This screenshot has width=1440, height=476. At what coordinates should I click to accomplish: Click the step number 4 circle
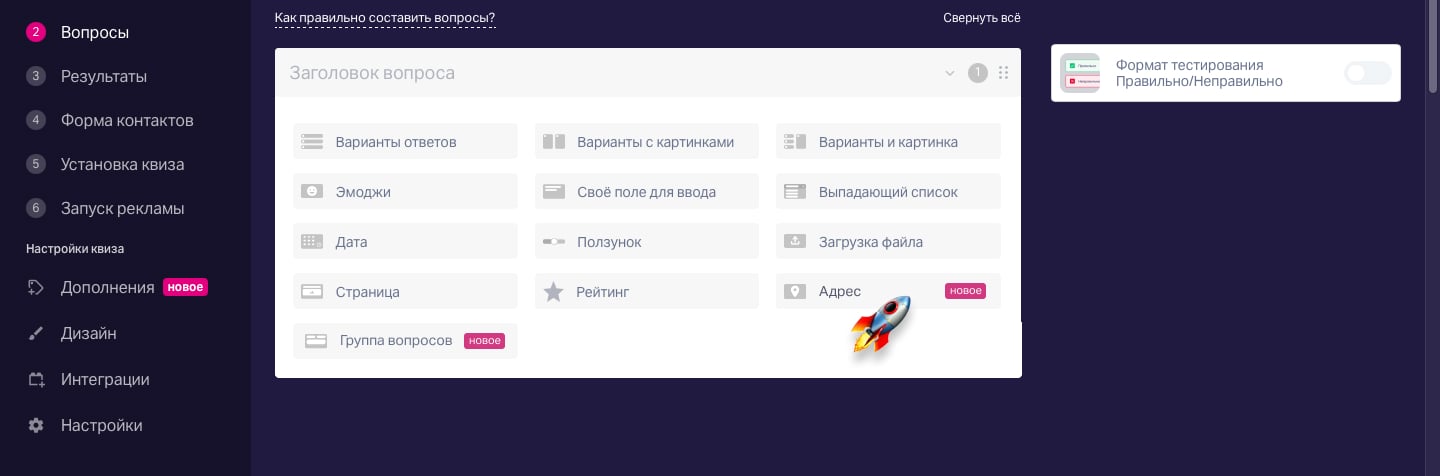click(x=36, y=120)
